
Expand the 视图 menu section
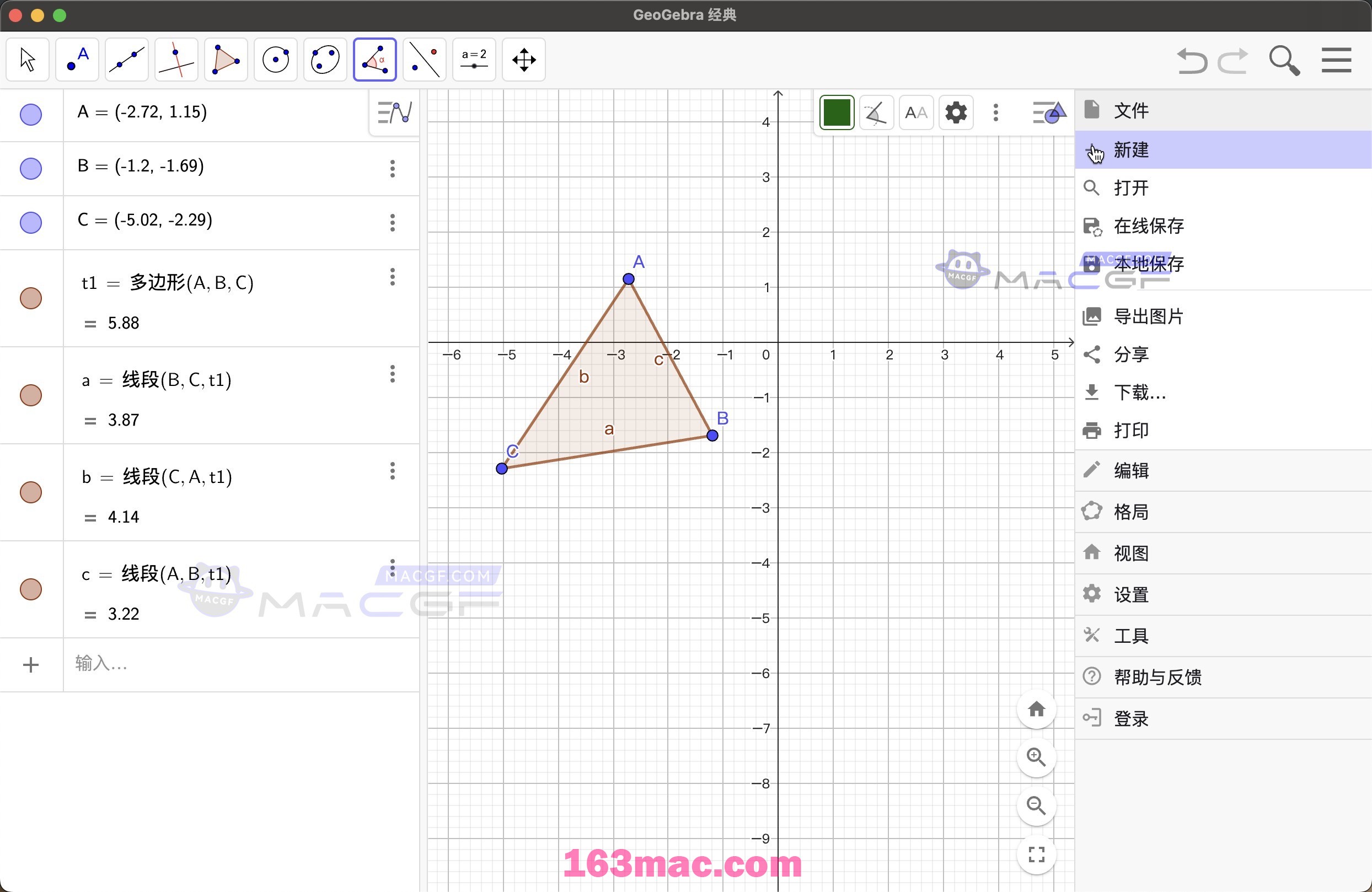pyautogui.click(x=1223, y=553)
